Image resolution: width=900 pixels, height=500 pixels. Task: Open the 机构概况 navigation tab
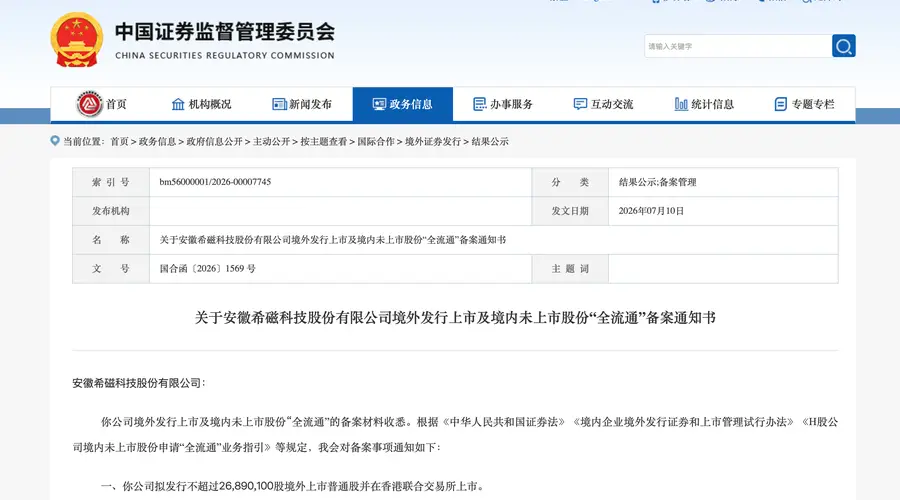point(201,104)
